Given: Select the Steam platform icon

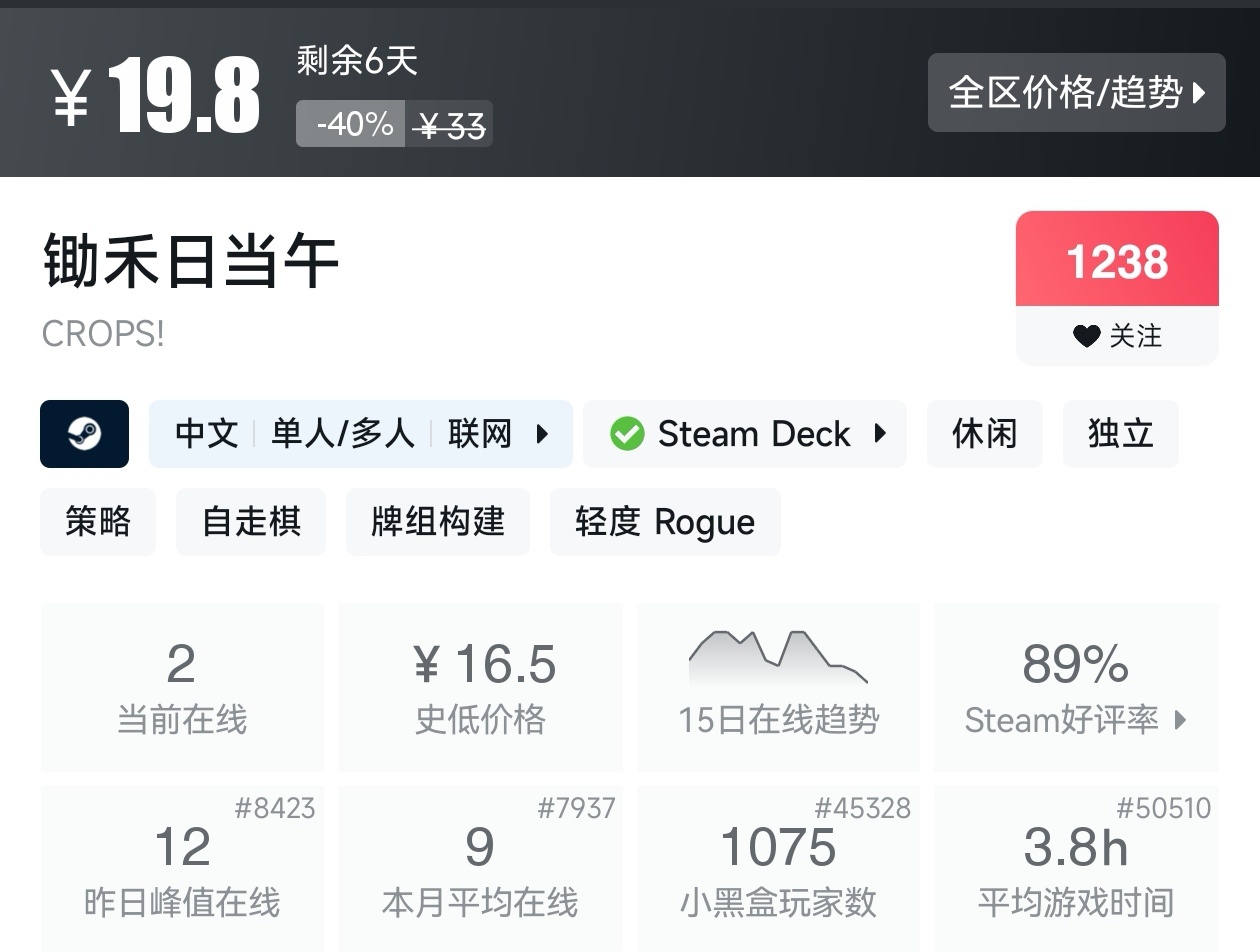Looking at the screenshot, I should 85,434.
